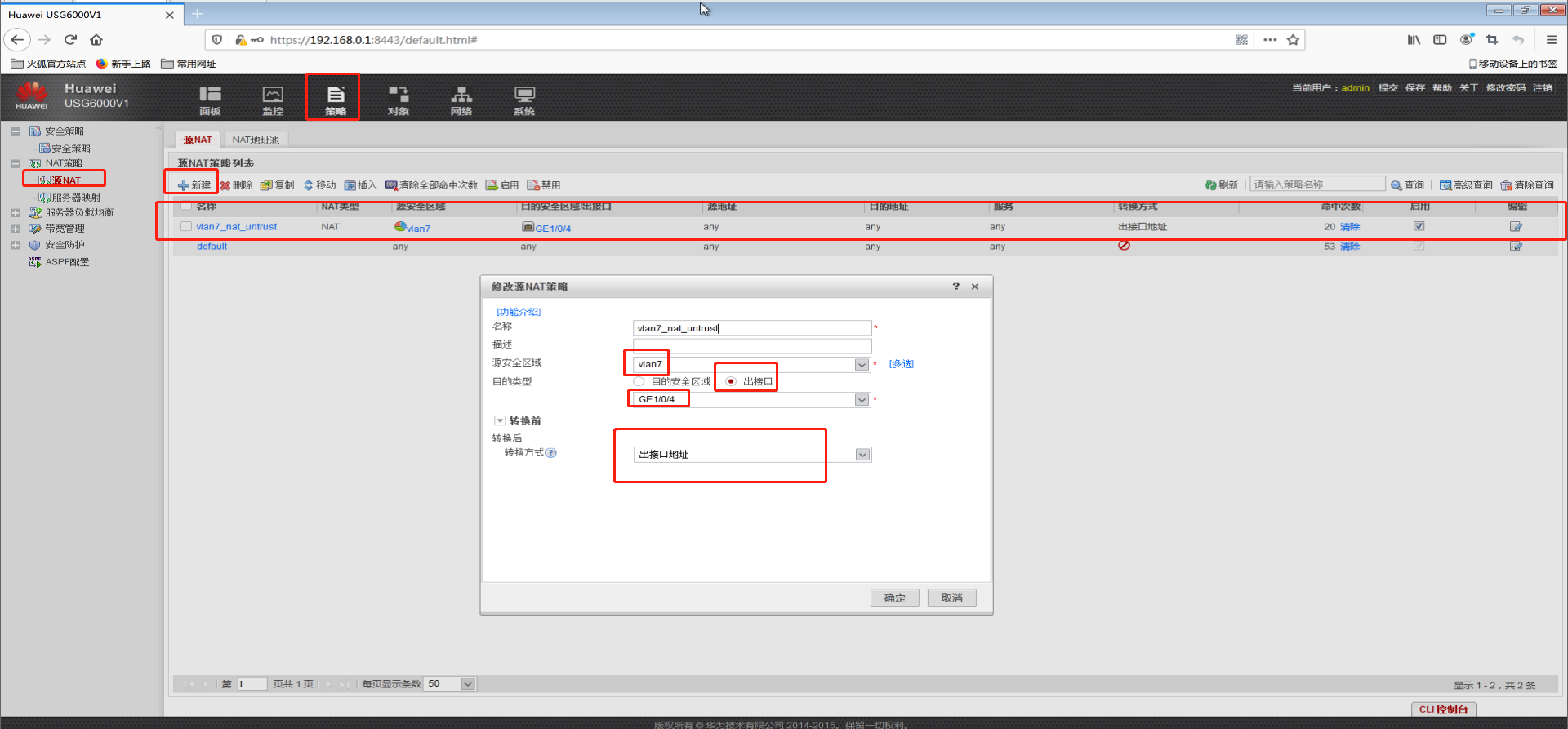The image size is (1568, 729).
Task: Open the CLI控制台 console
Action: click(1443, 709)
